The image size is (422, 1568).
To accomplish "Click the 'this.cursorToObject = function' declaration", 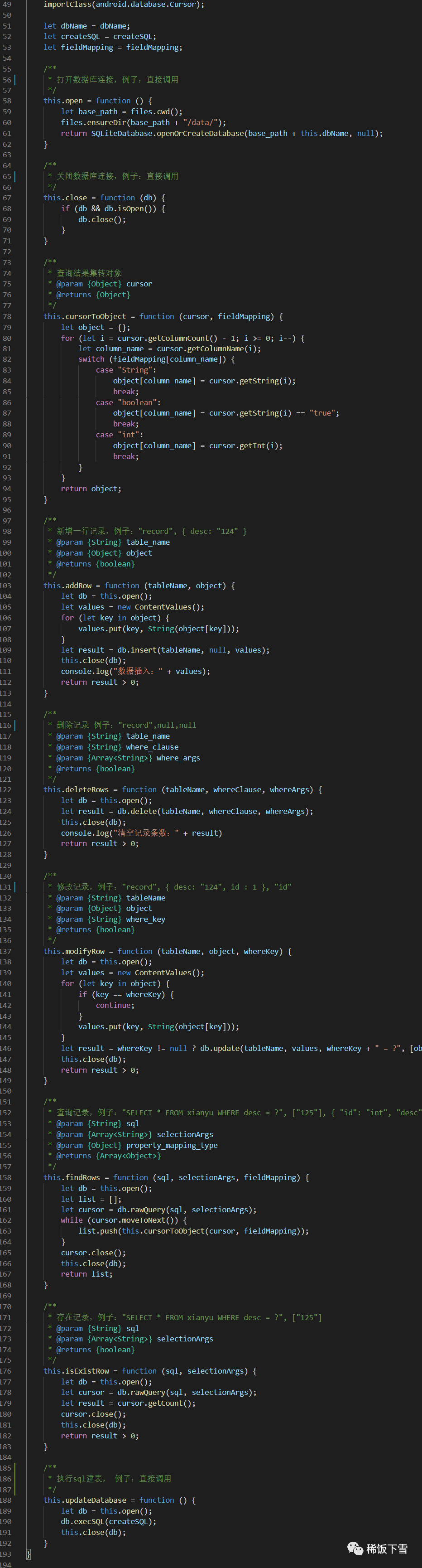I will tap(163, 316).
